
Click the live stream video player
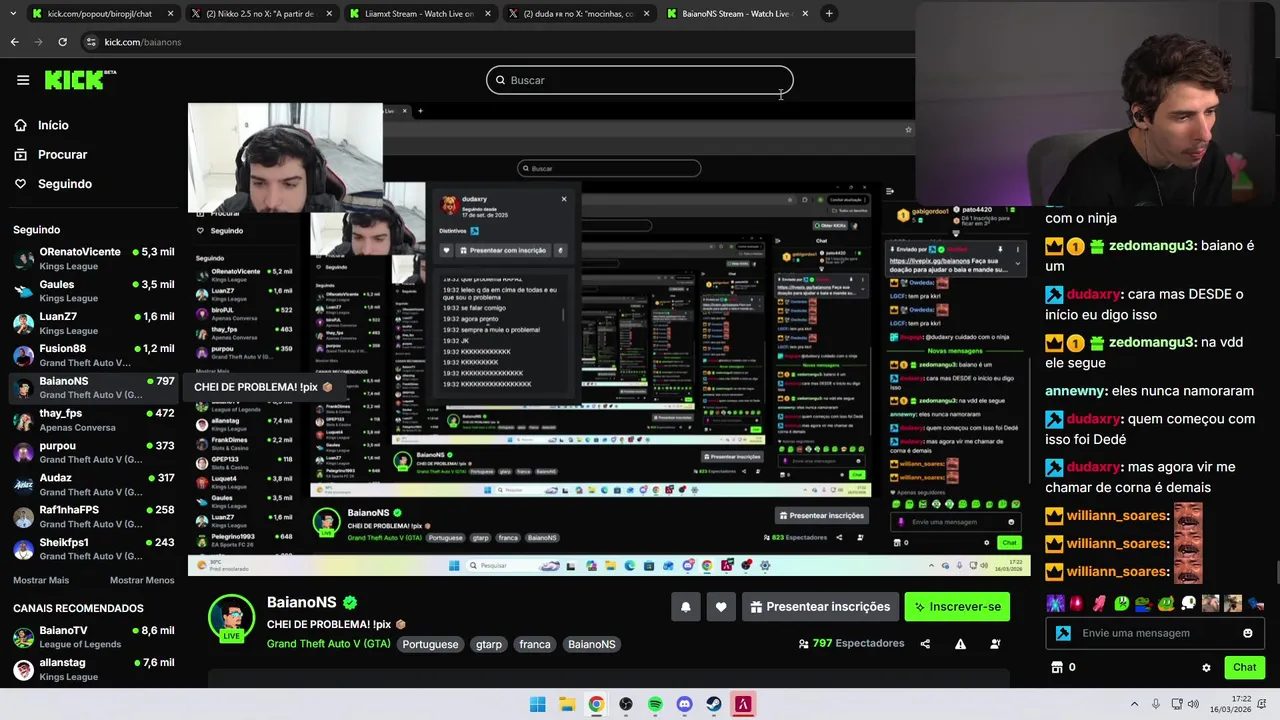(x=610, y=340)
